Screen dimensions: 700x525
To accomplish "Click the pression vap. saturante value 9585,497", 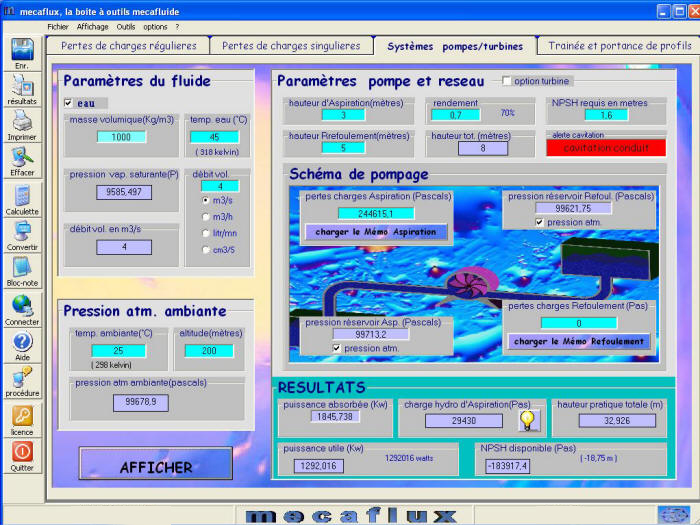I will click(x=124, y=192).
